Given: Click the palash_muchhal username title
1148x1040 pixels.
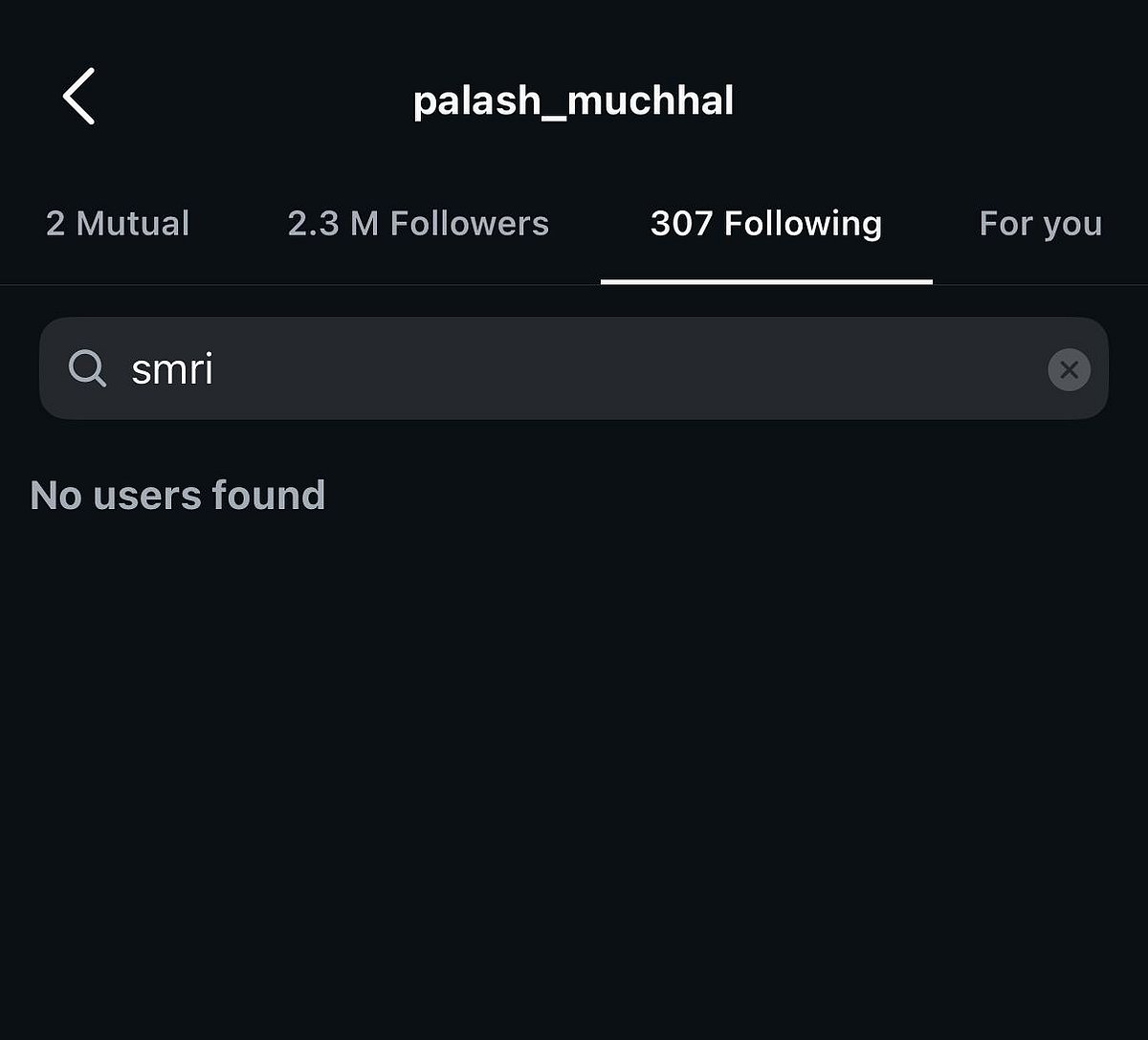Looking at the screenshot, I should point(573,100).
